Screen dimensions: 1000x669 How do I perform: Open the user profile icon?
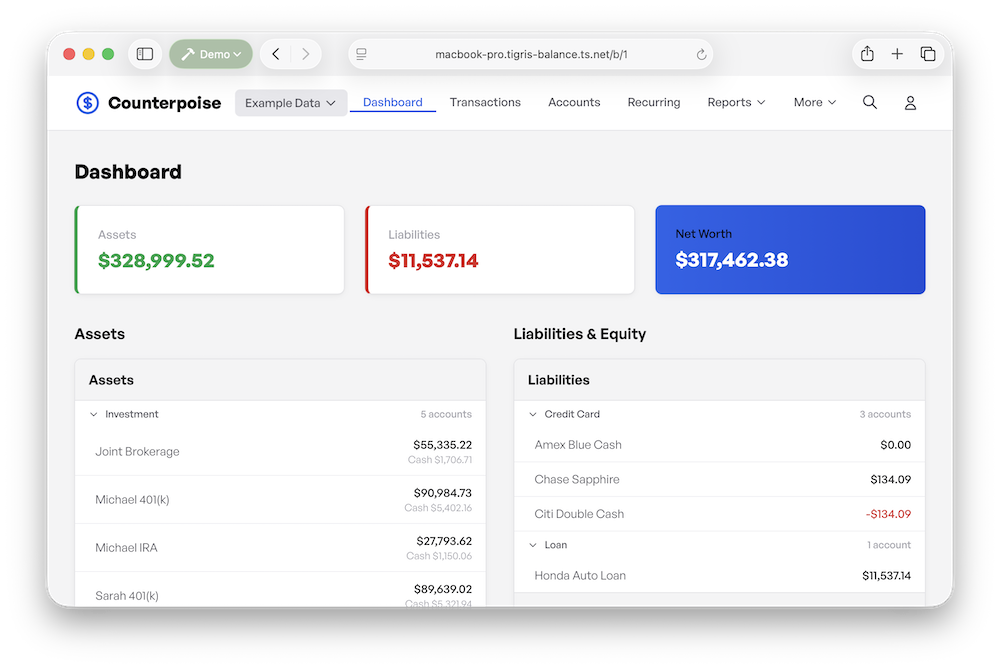pos(910,103)
